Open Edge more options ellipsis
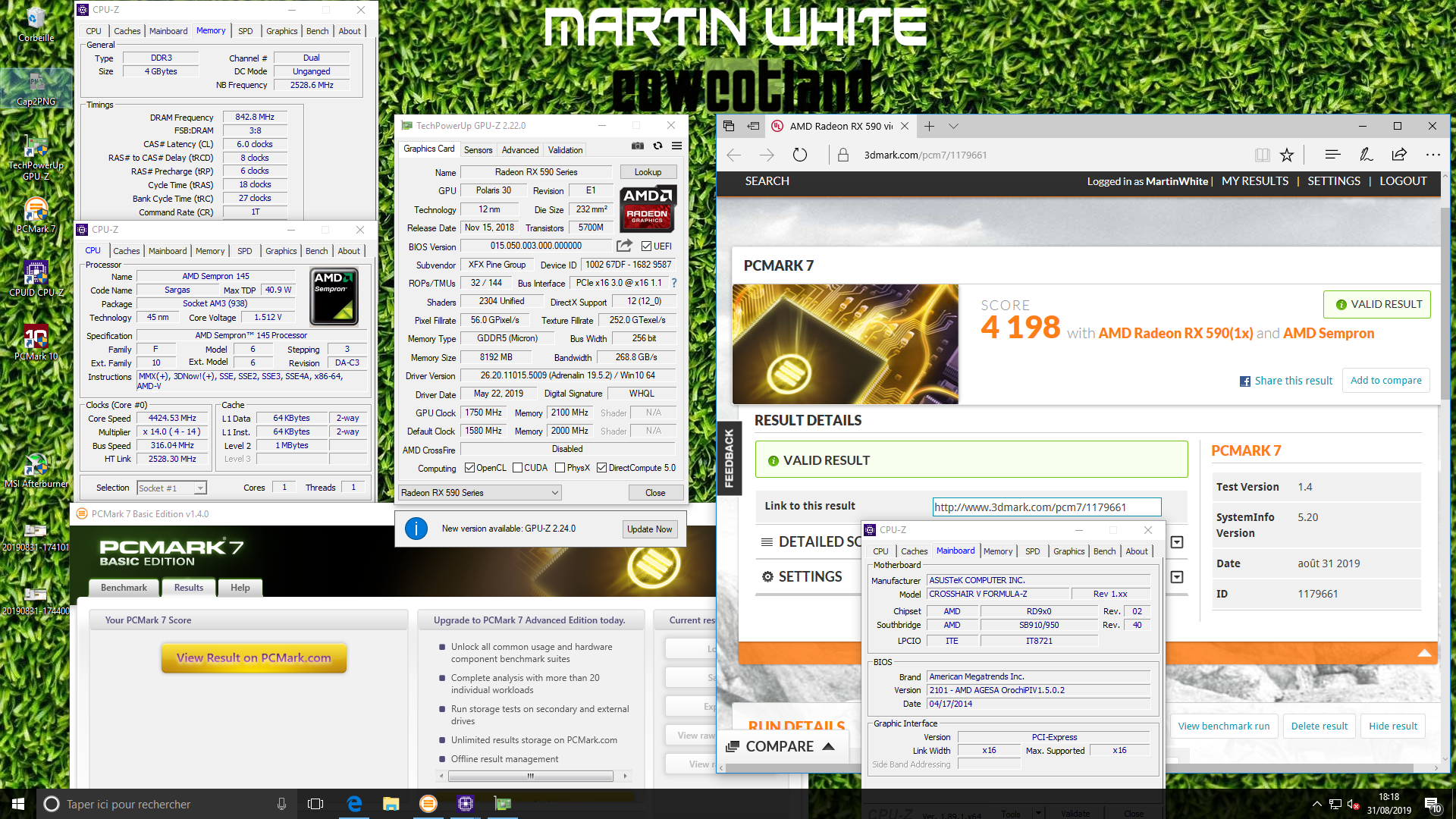1456x819 pixels. pyautogui.click(x=1432, y=155)
